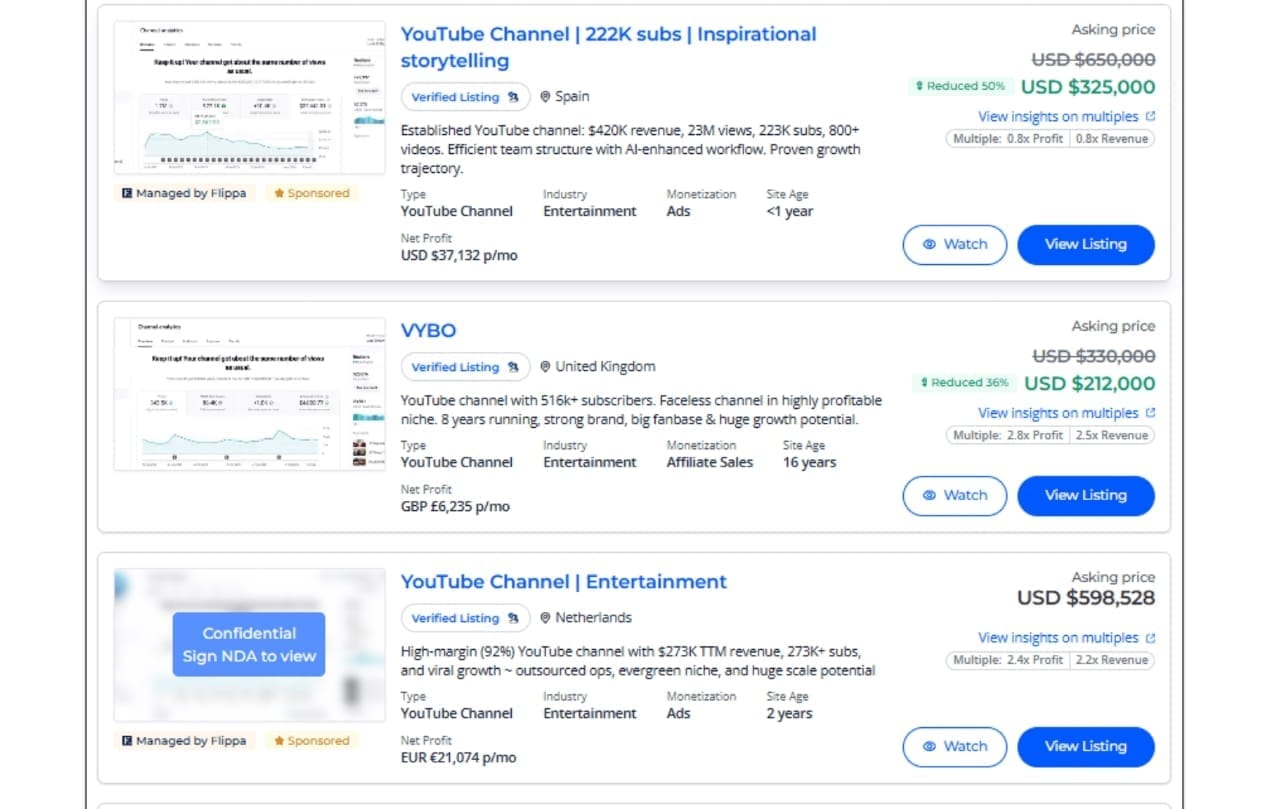View insights on multiples for USD $212,000 listing
The width and height of the screenshot is (1282, 809).
[x=1058, y=413]
